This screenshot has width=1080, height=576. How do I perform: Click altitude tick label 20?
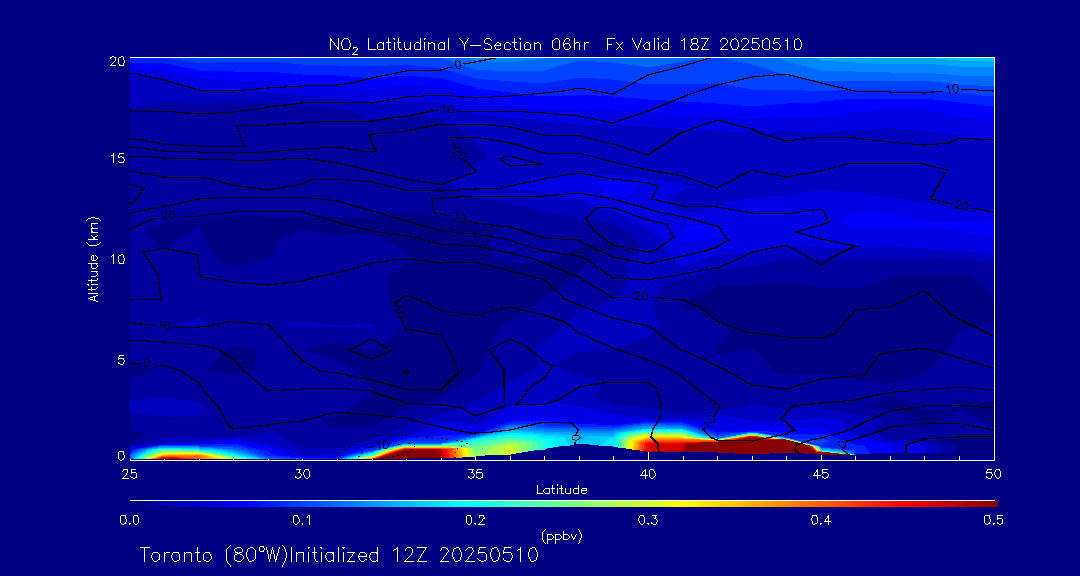(116, 61)
